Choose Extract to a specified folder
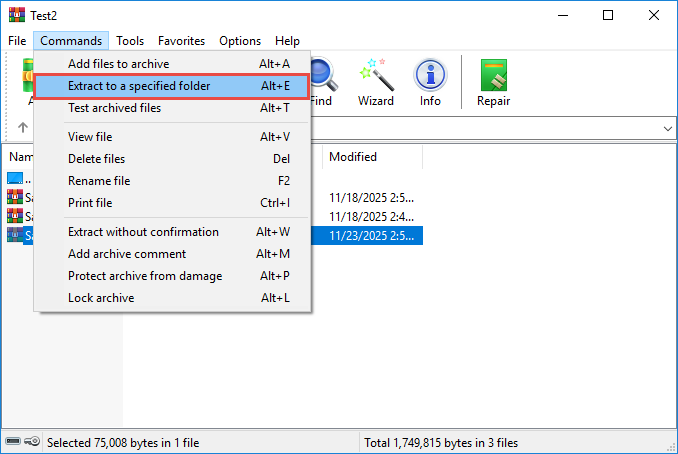The image size is (678, 454). coord(172,86)
